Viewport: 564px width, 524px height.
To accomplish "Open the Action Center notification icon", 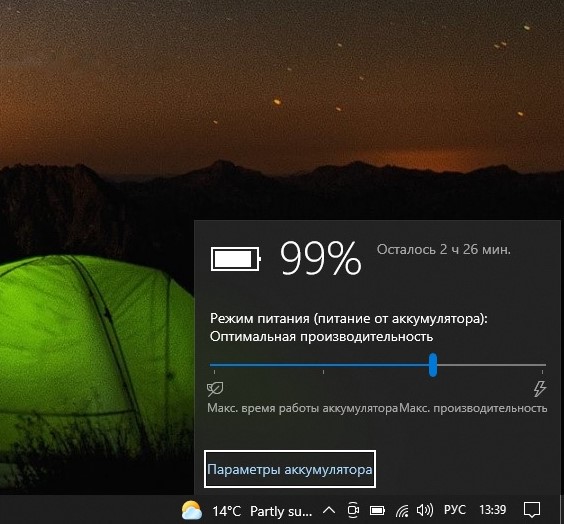I will tap(532, 510).
